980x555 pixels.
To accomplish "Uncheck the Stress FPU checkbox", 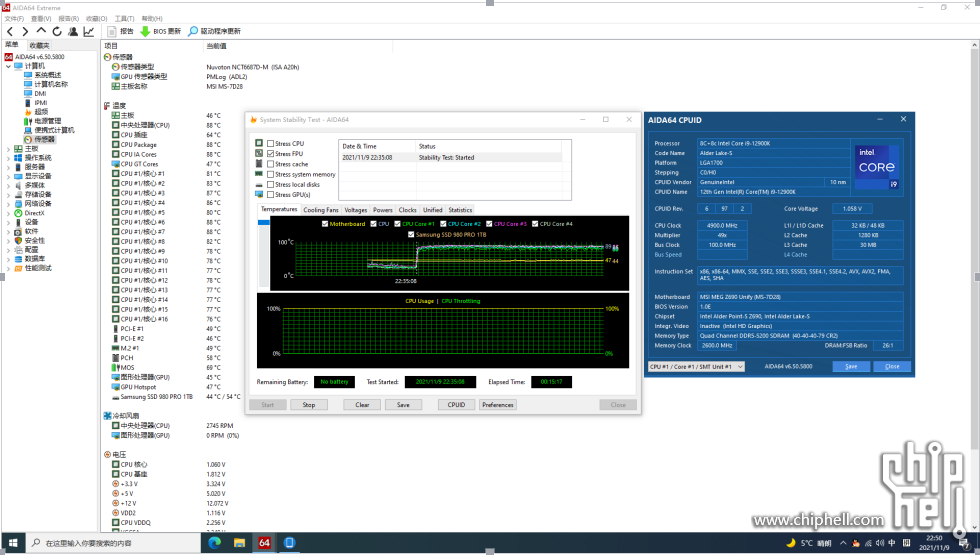I will tap(271, 154).
